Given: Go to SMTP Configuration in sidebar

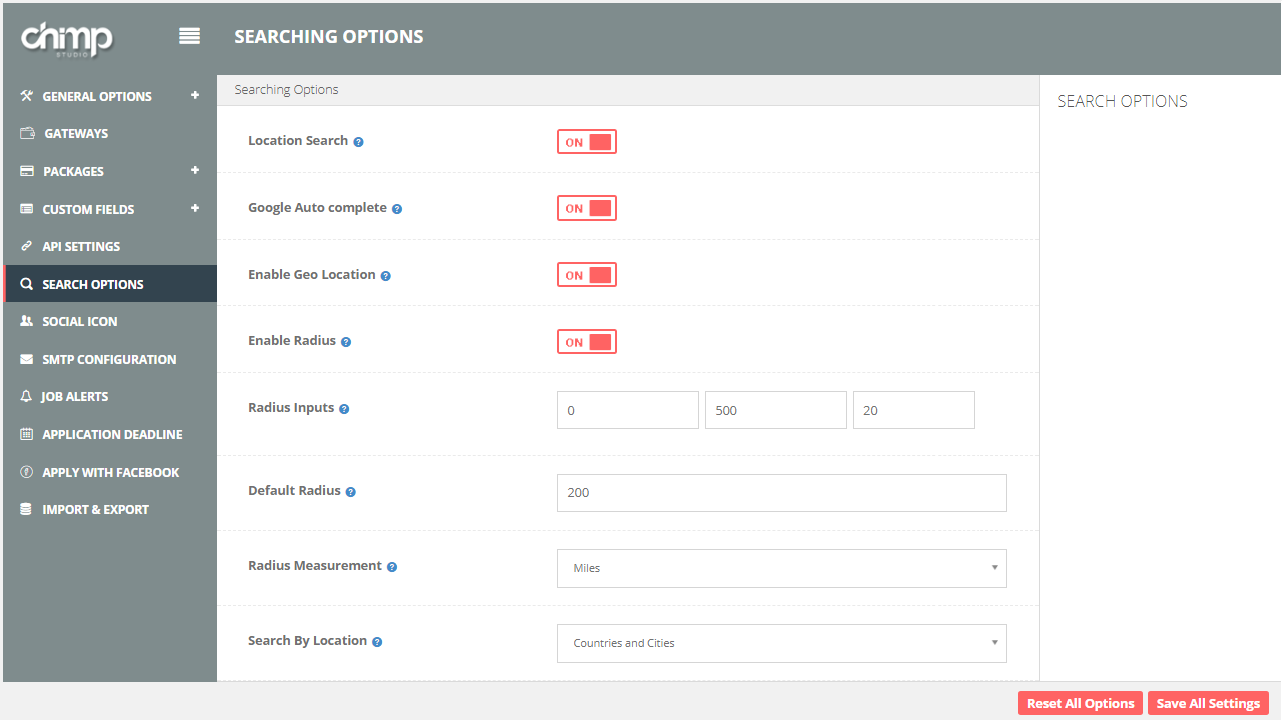Looking at the screenshot, I should [109, 359].
